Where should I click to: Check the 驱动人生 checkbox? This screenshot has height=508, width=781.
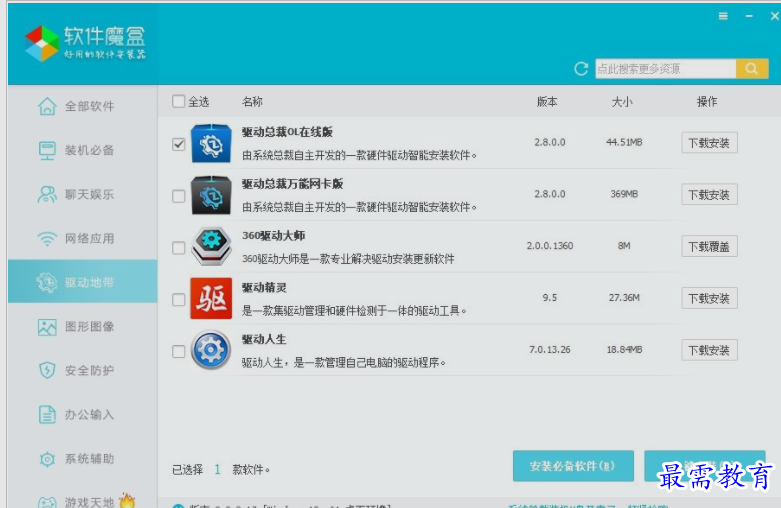178,351
